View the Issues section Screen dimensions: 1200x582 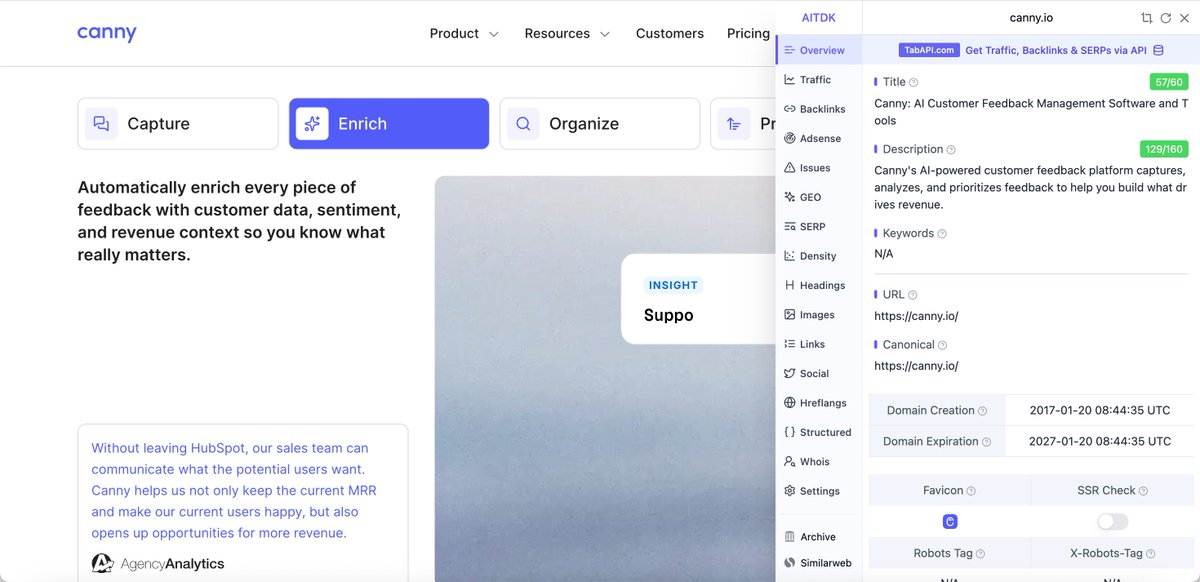[x=818, y=168]
